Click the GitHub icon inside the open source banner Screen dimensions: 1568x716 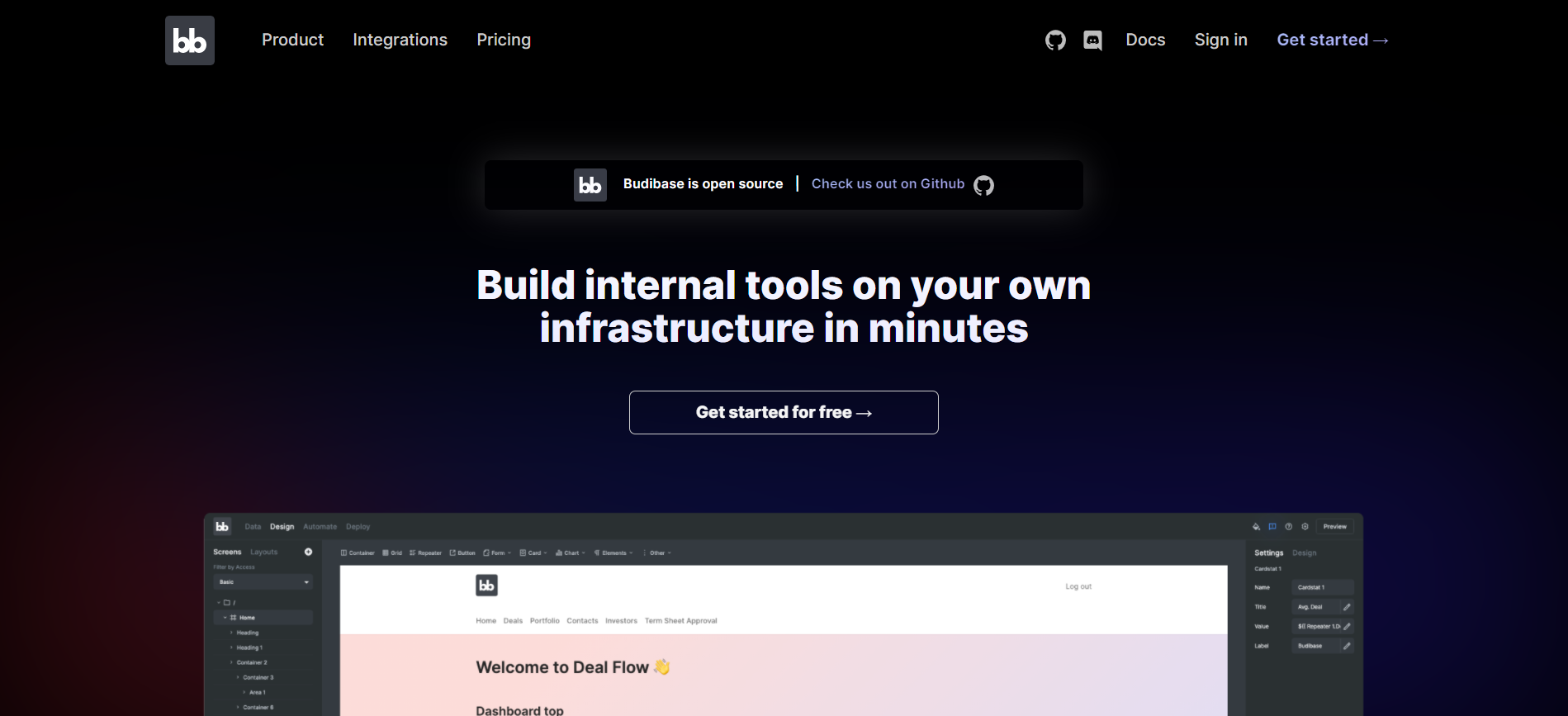pos(983,185)
